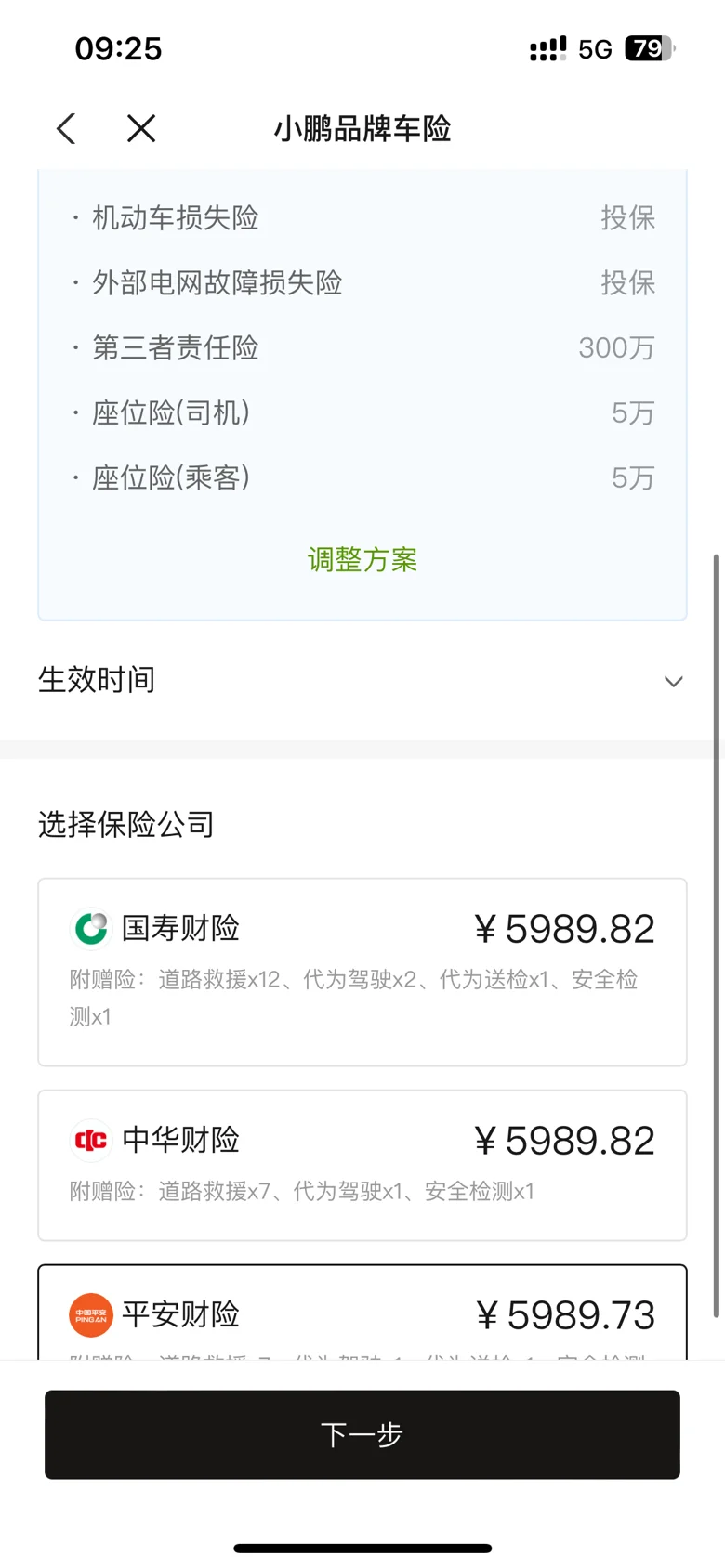This screenshot has height=1568, width=725.
Task: Tap the 第三者责任险 300万 row
Action: (x=362, y=347)
